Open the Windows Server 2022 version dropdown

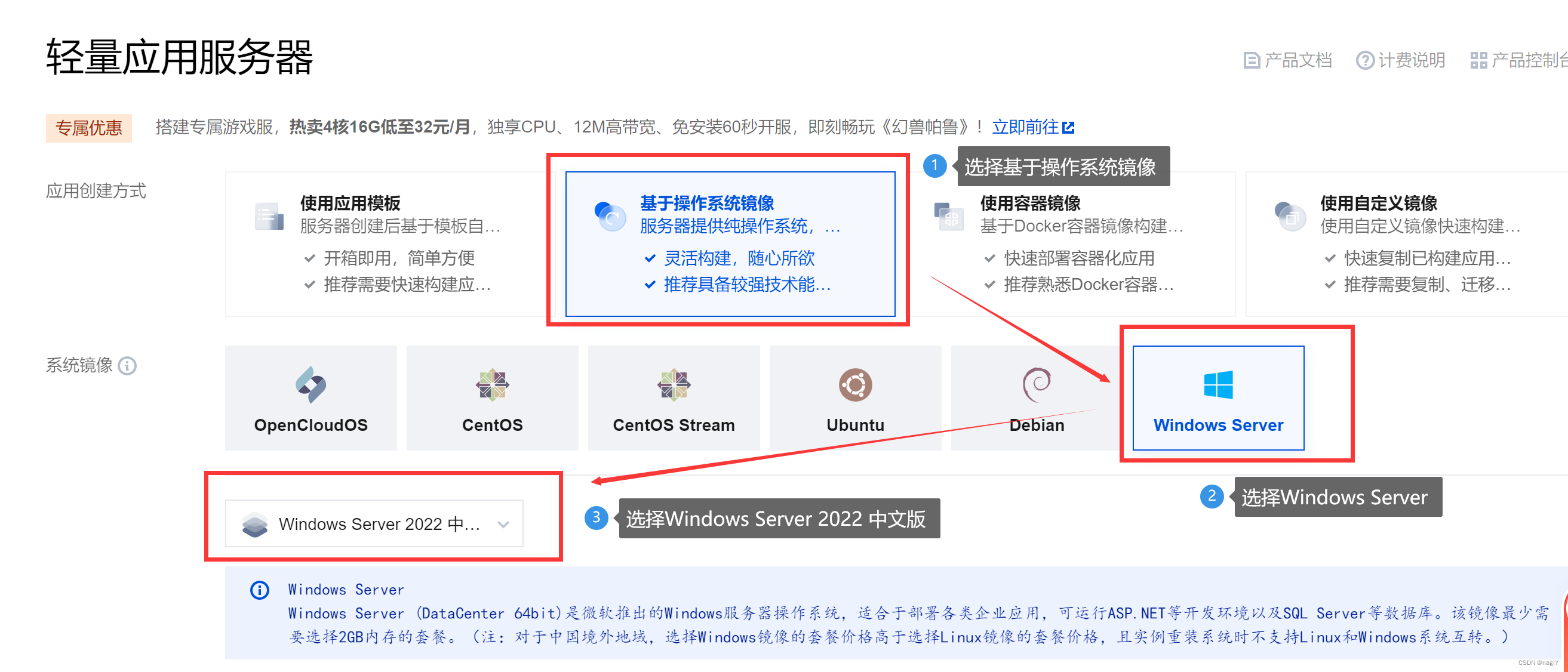pos(374,523)
